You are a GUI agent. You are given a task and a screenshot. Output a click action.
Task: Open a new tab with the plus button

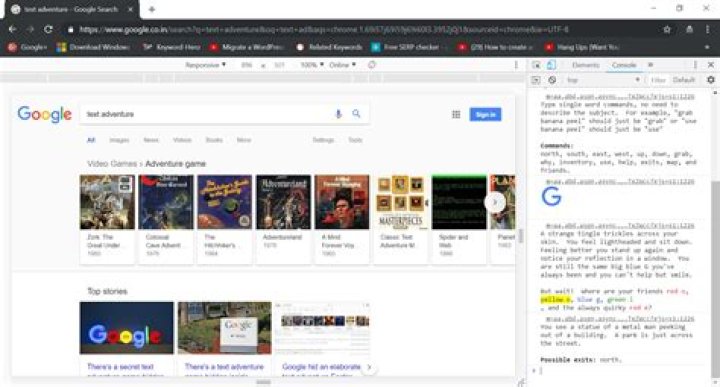152,9
